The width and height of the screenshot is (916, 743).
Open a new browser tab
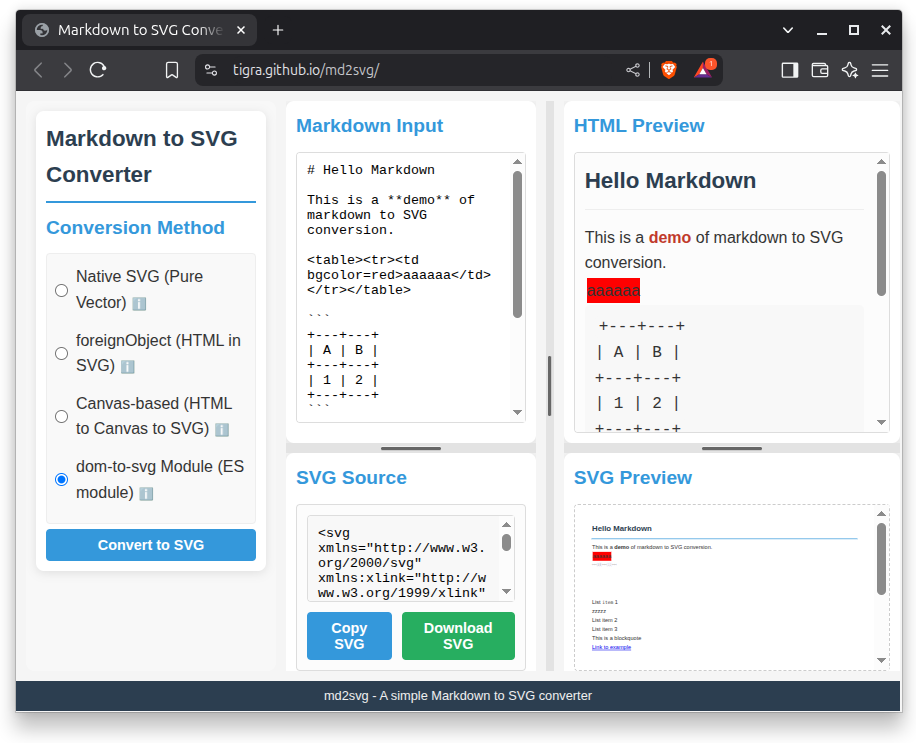pos(278,30)
